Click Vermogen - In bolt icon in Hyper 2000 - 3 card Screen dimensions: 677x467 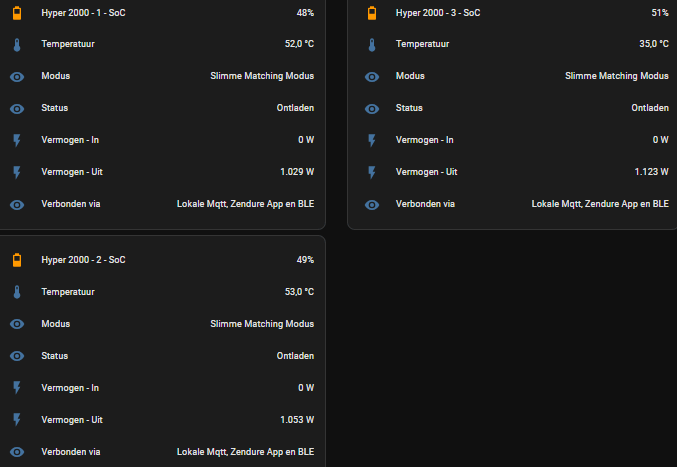(x=372, y=140)
